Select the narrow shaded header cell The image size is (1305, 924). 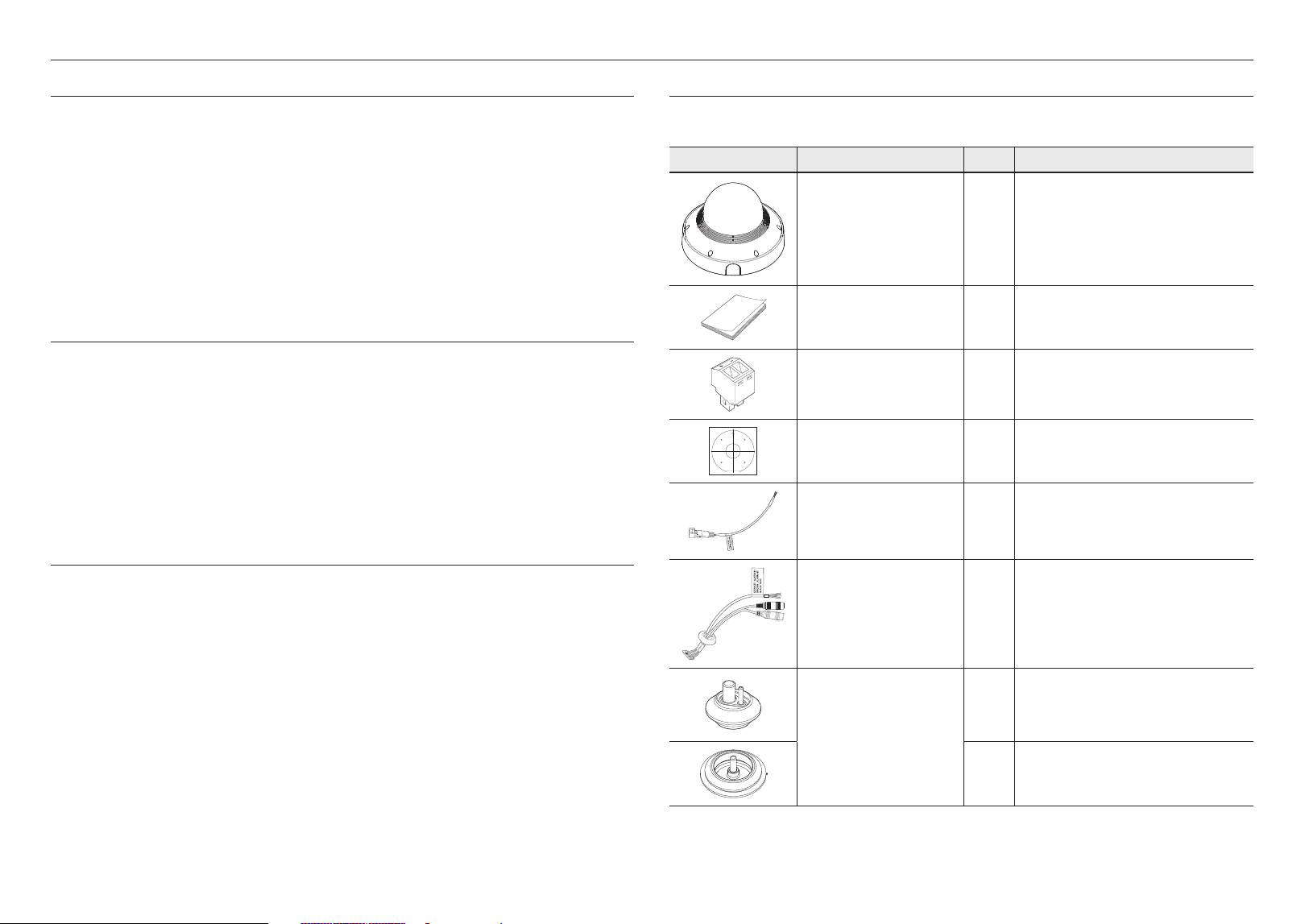pyautogui.click(x=989, y=160)
